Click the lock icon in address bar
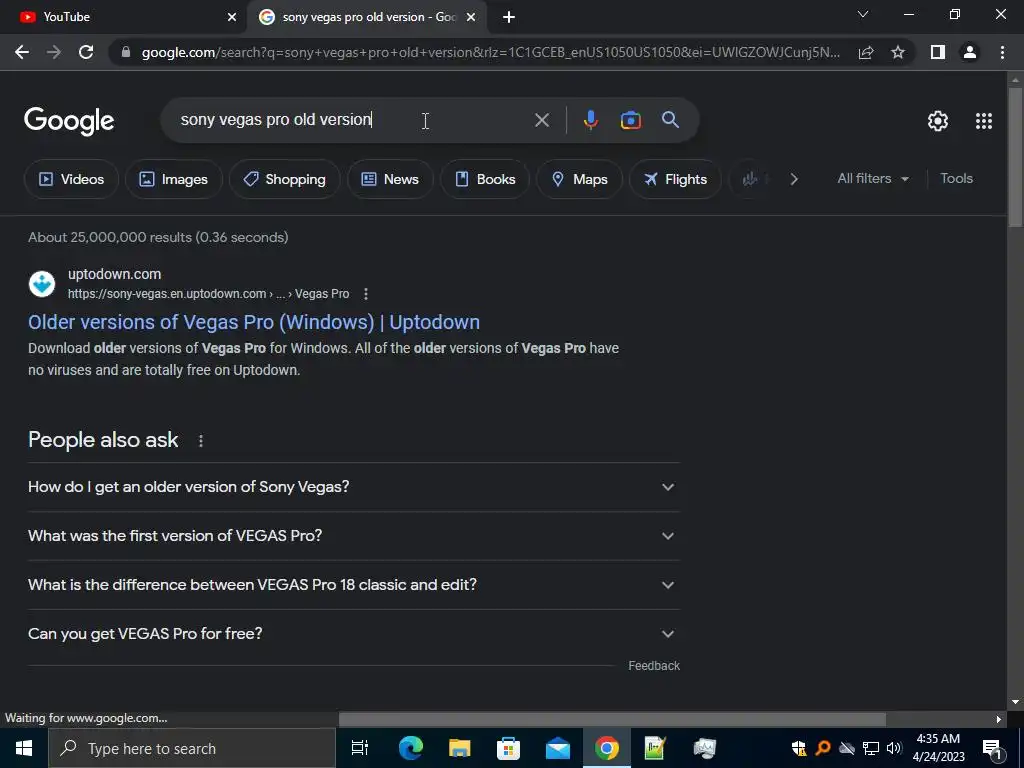Screen dimensions: 1024x768 pos(125,52)
